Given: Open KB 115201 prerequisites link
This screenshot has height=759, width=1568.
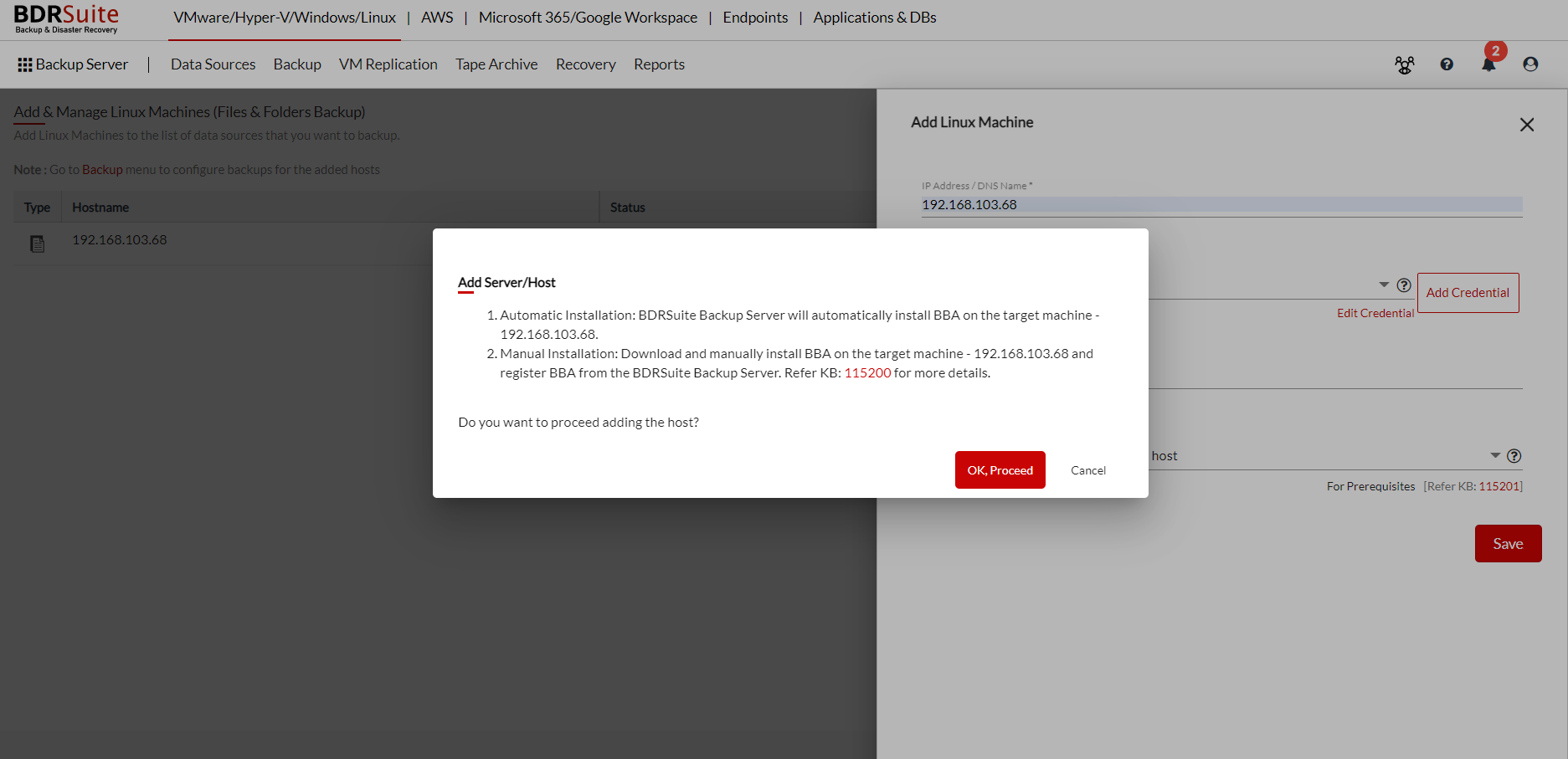Looking at the screenshot, I should (1499, 486).
